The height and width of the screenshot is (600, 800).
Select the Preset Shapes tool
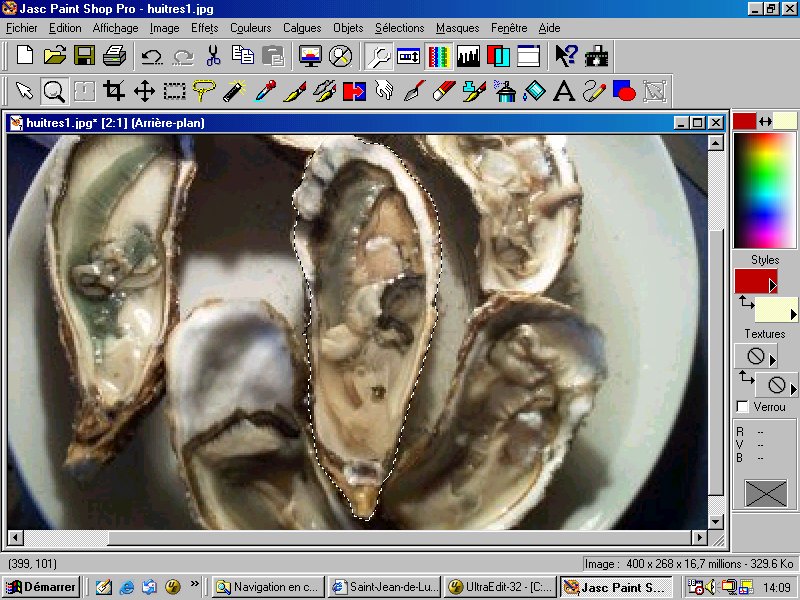click(624, 91)
